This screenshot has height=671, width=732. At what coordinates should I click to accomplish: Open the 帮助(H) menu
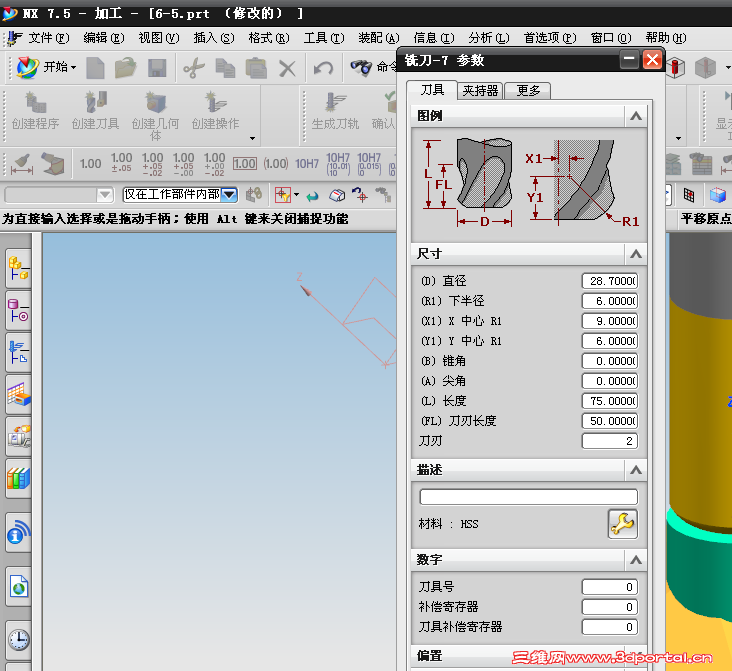[666, 38]
